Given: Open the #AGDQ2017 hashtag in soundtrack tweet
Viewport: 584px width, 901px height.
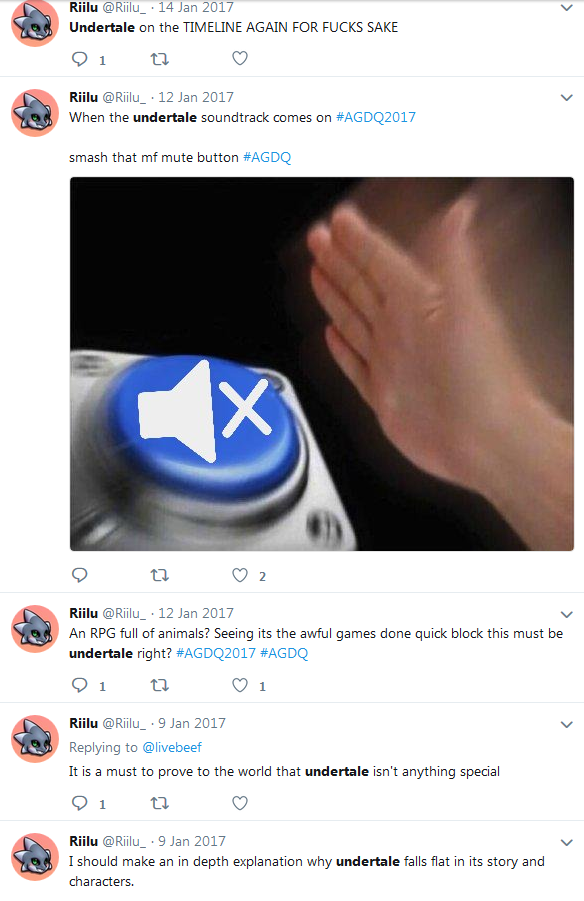Looking at the screenshot, I should [375, 117].
